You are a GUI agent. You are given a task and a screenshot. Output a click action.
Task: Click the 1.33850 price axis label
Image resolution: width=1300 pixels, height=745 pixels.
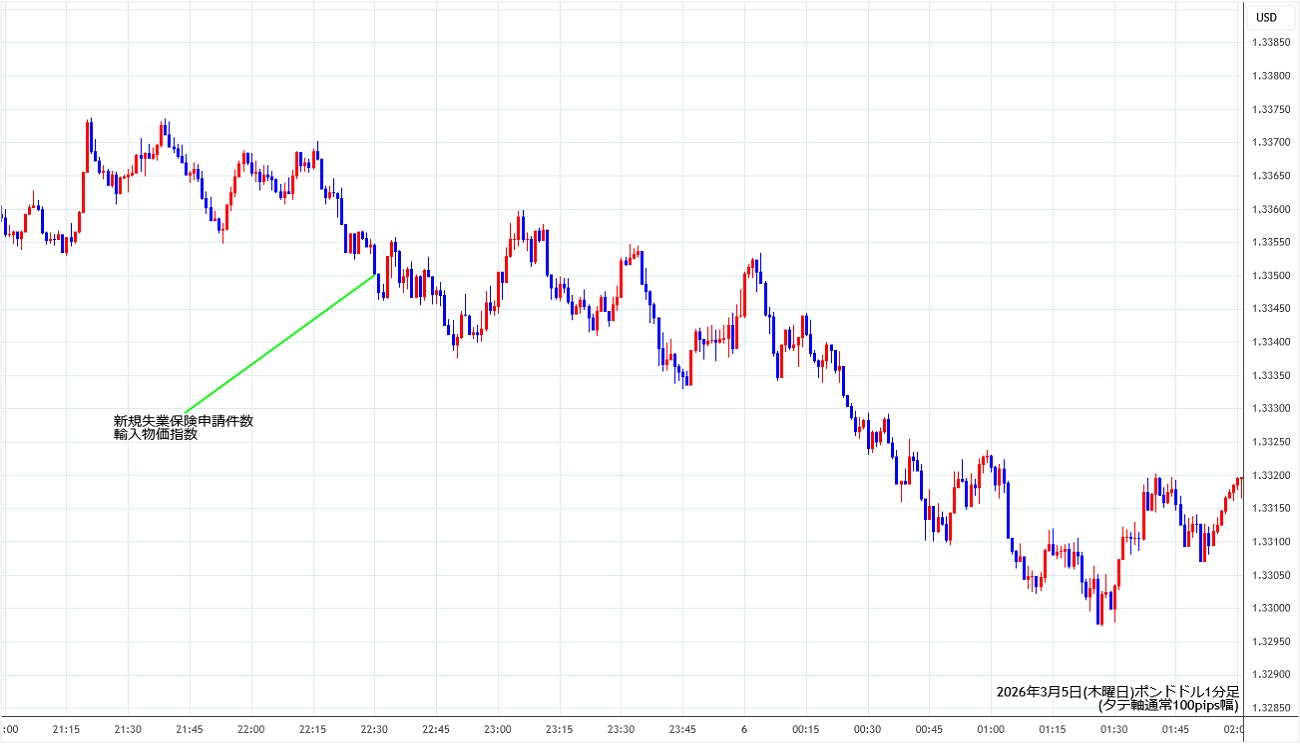click(x=1271, y=42)
